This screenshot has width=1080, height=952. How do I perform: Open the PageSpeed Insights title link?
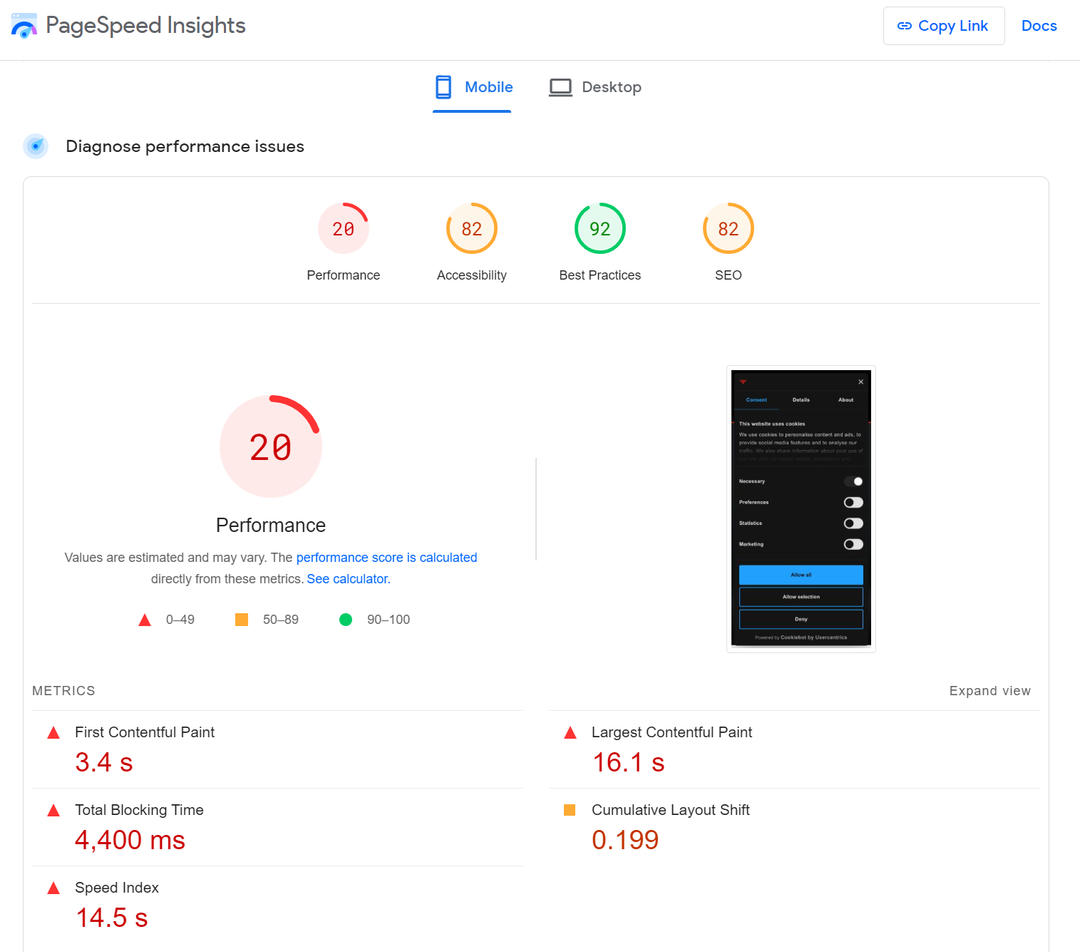tap(145, 25)
